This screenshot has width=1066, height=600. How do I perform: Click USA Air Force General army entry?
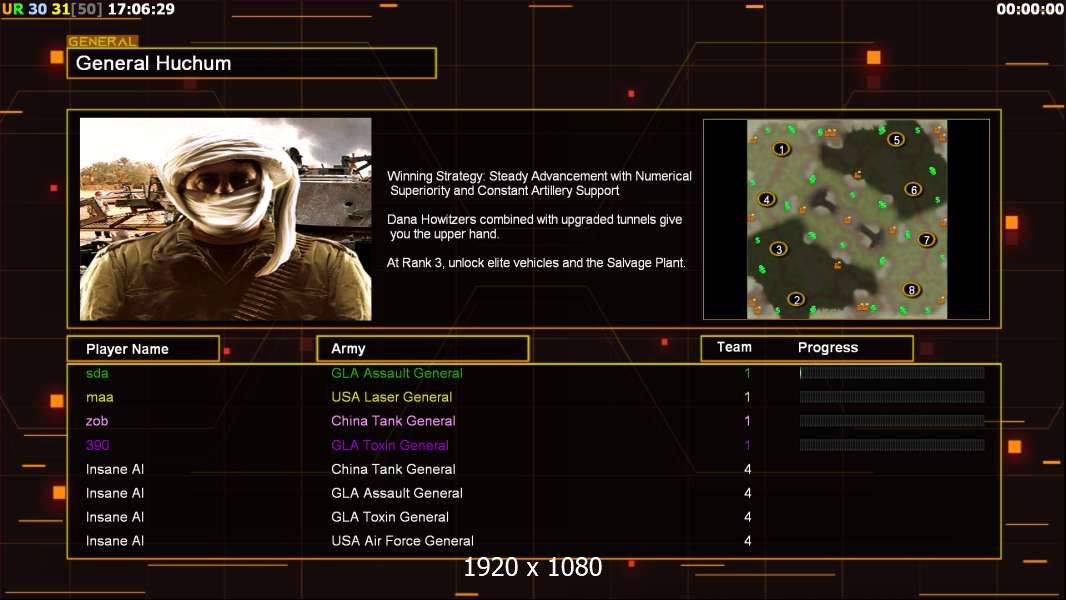point(402,541)
